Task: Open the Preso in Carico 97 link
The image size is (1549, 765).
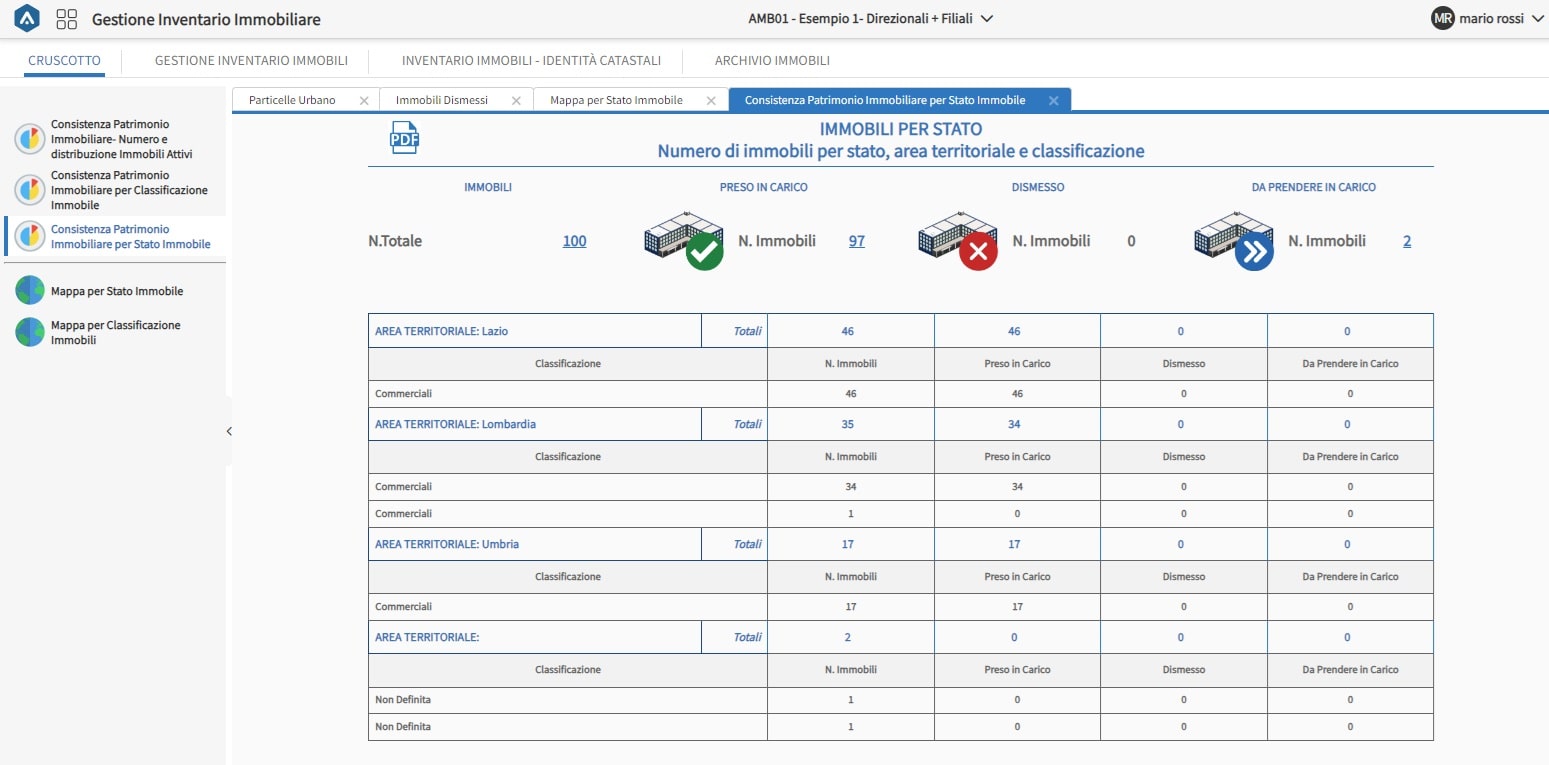Action: pyautogui.click(x=857, y=241)
